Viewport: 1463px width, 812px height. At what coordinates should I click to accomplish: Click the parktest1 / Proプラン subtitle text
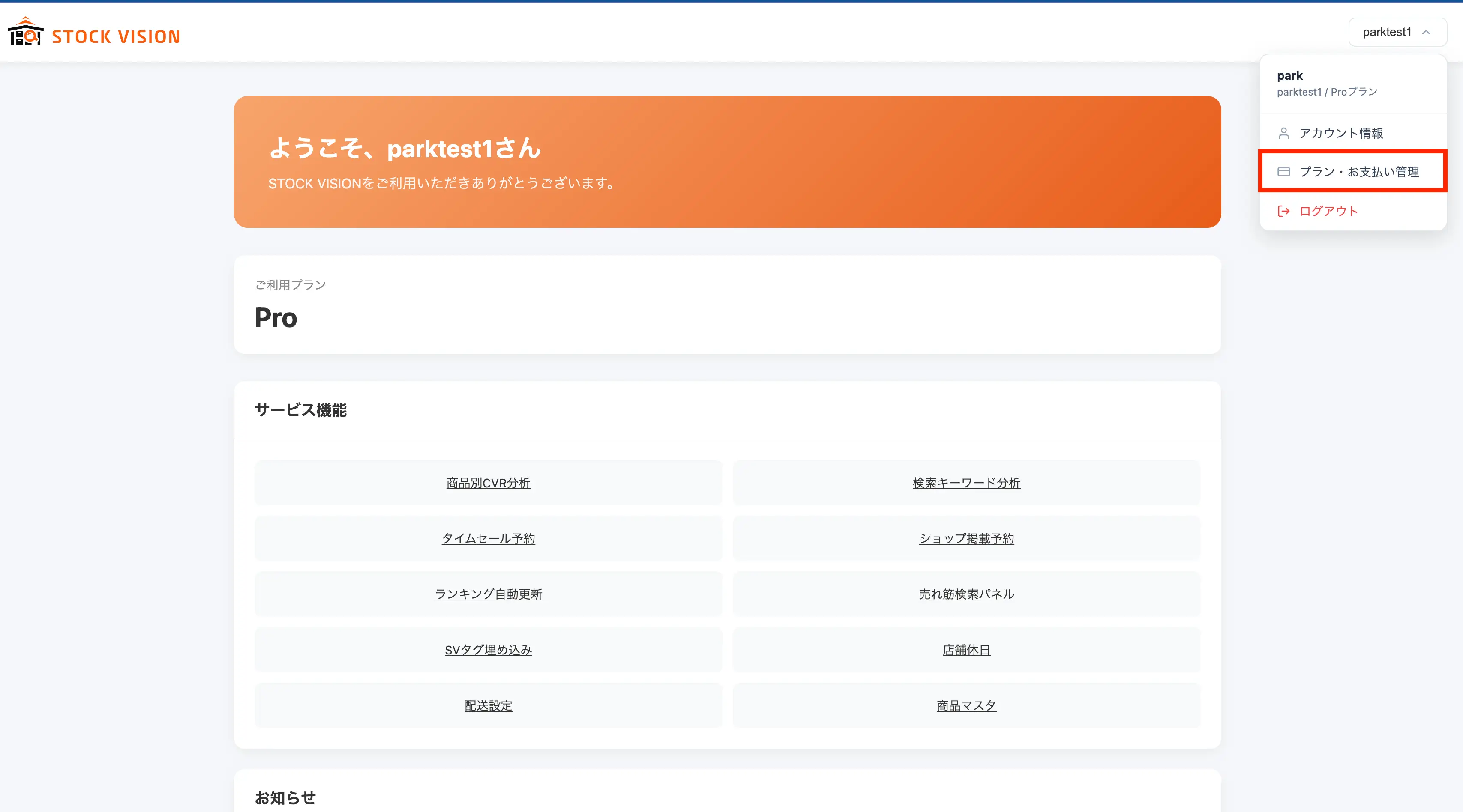(x=1327, y=92)
